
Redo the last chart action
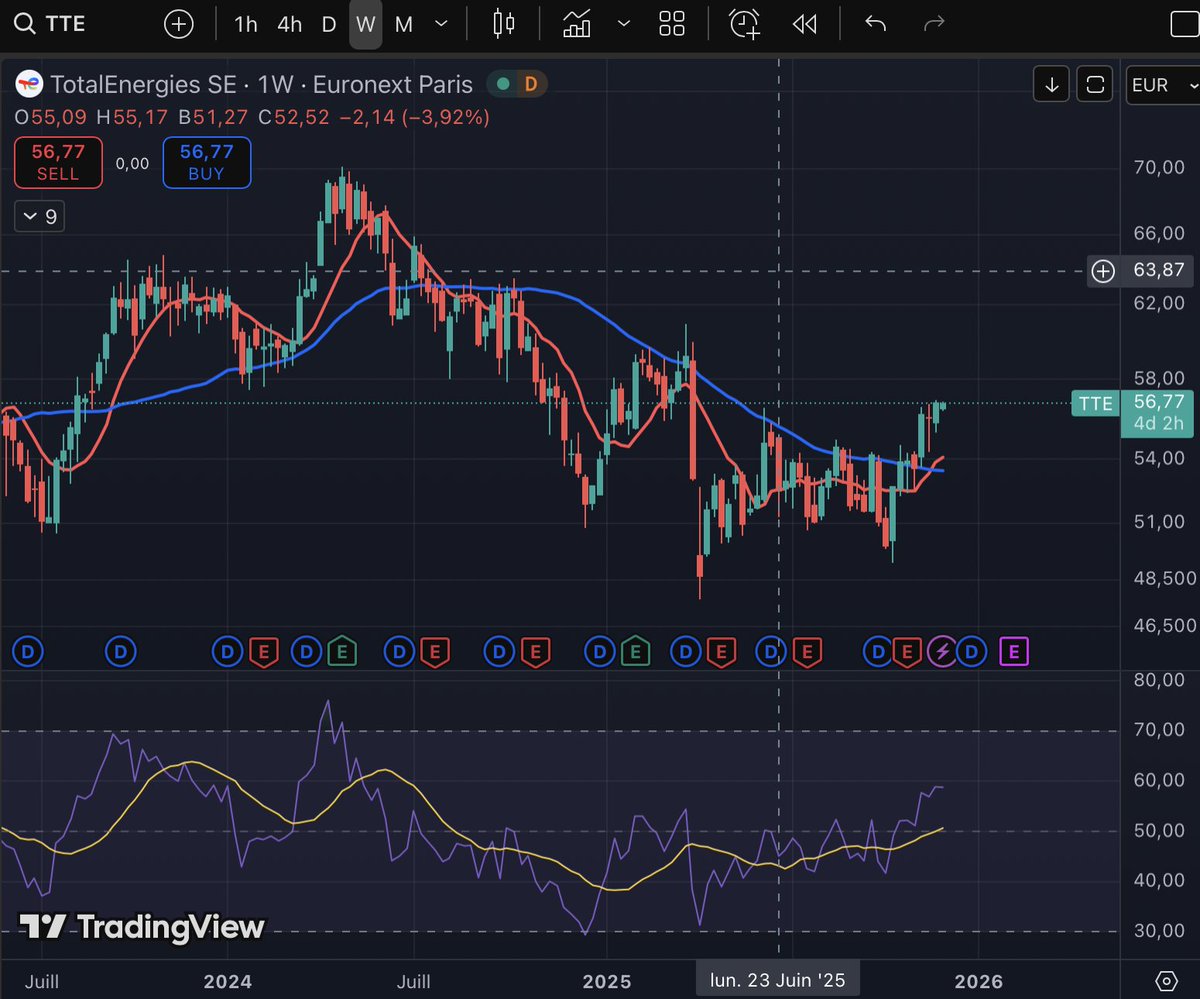coord(934,23)
